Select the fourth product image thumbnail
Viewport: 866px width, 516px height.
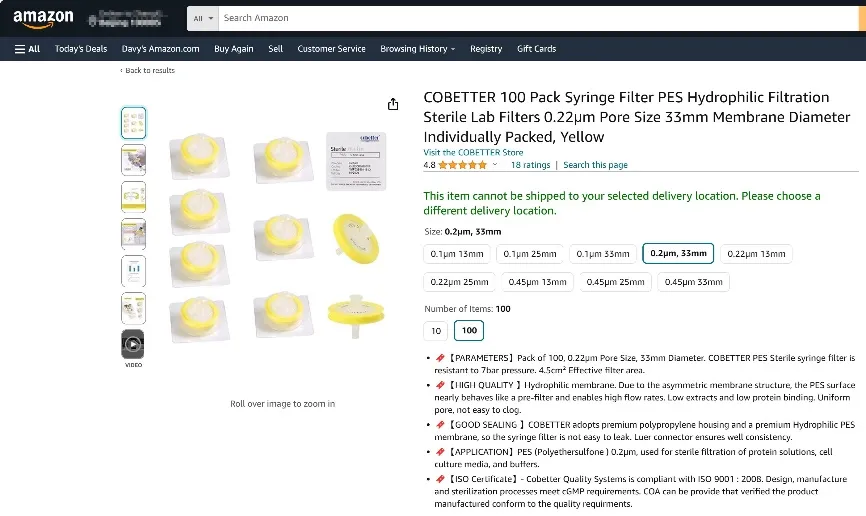[133, 234]
